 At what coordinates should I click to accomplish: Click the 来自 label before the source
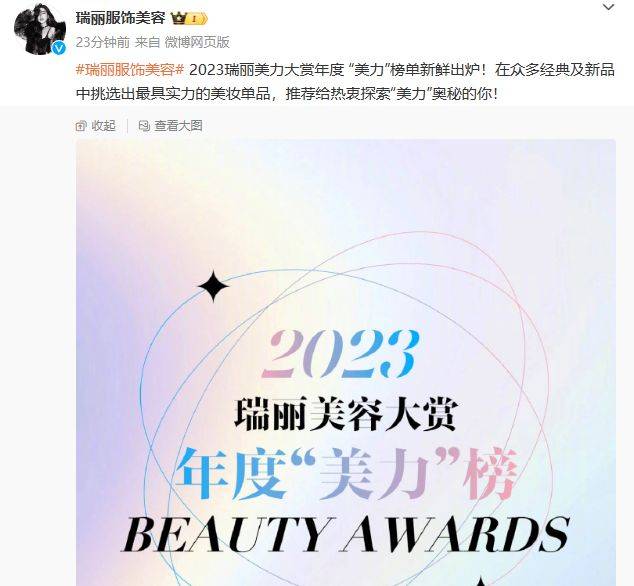pos(147,42)
